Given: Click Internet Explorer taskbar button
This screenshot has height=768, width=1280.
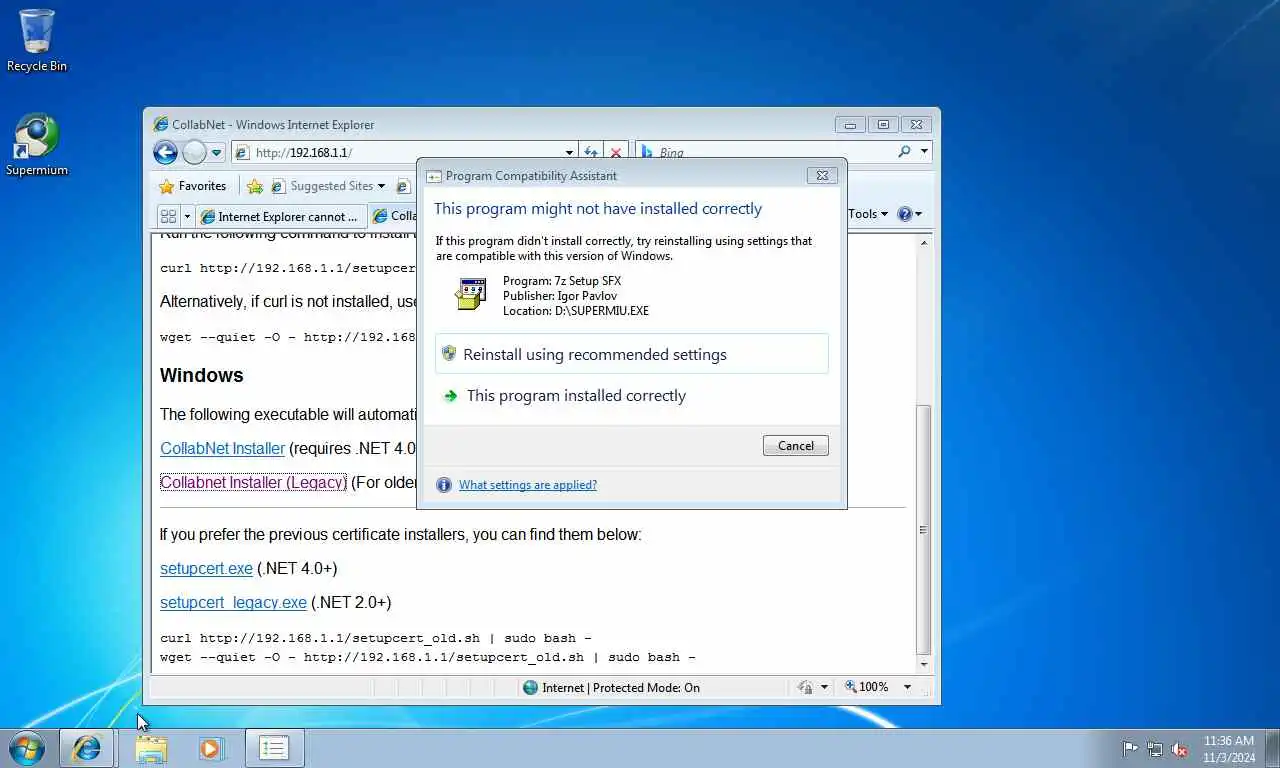Looking at the screenshot, I should pos(87,748).
